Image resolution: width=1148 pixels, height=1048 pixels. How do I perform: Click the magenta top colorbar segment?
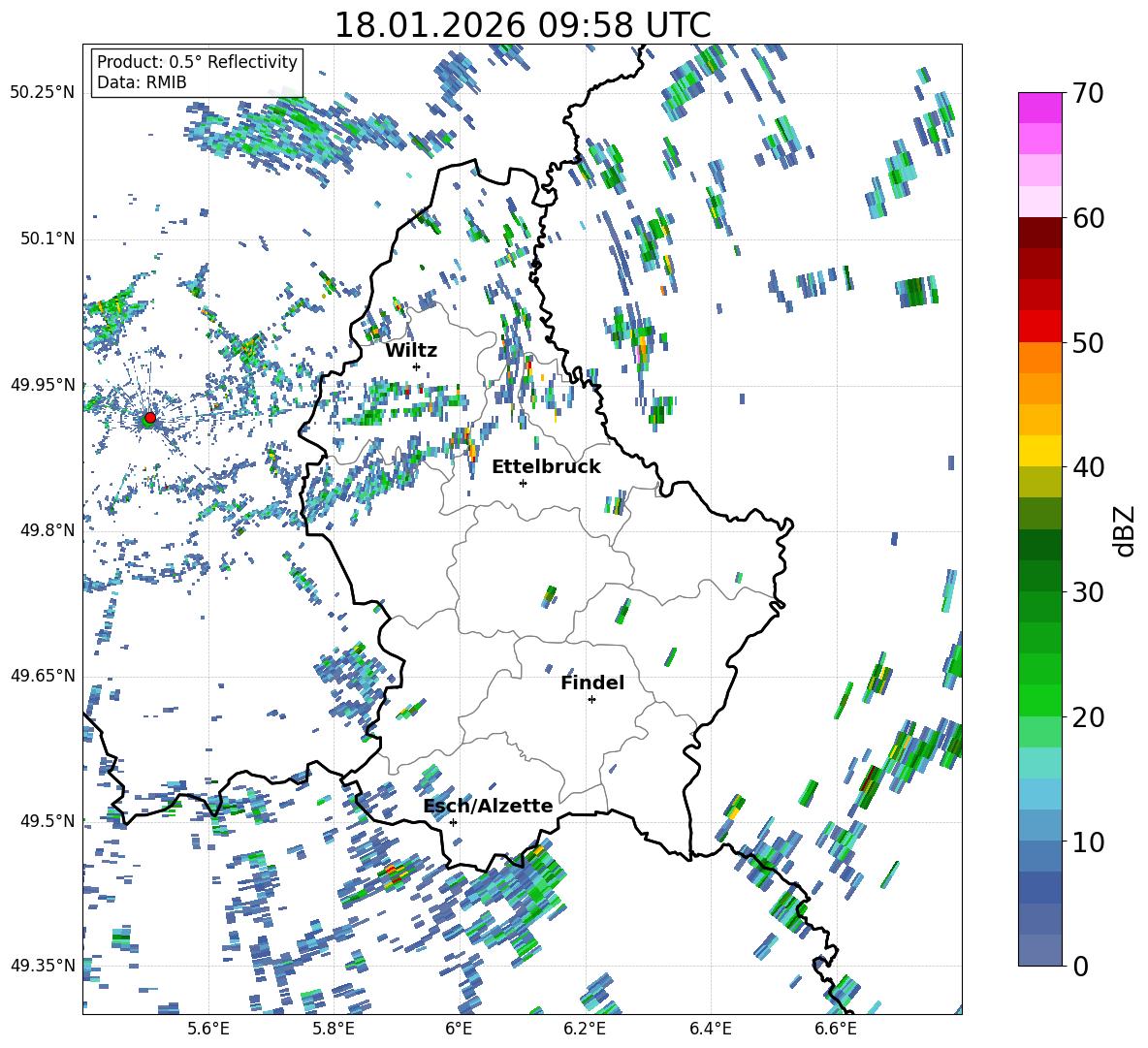tap(1039, 108)
